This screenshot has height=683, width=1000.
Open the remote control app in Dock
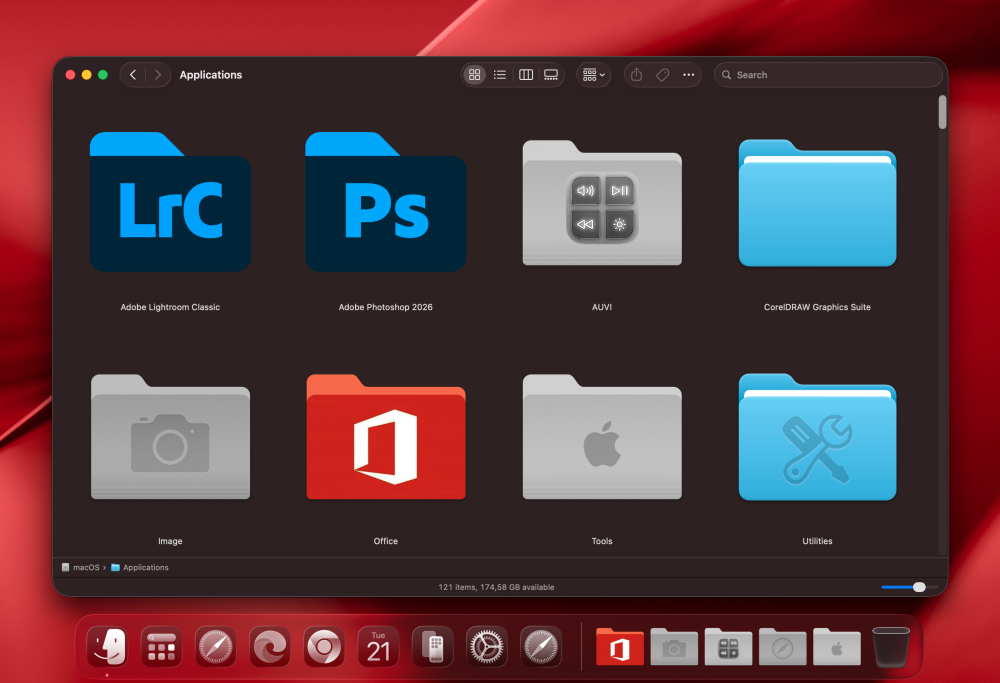point(432,647)
